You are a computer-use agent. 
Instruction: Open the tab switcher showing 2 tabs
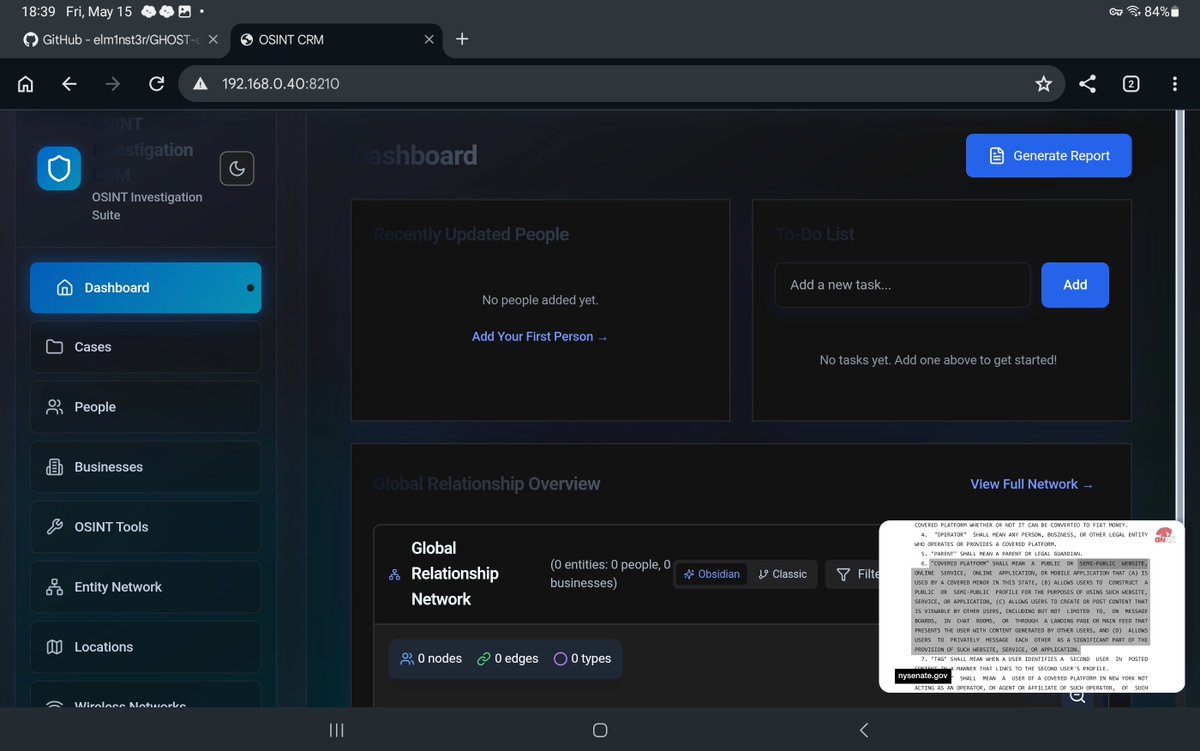[1131, 84]
